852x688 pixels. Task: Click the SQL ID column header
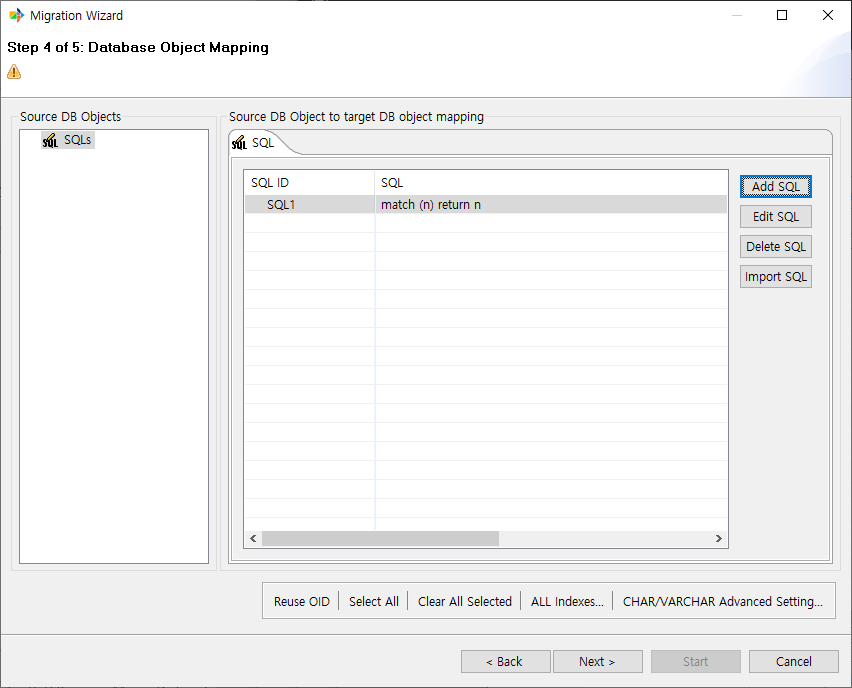click(x=270, y=183)
